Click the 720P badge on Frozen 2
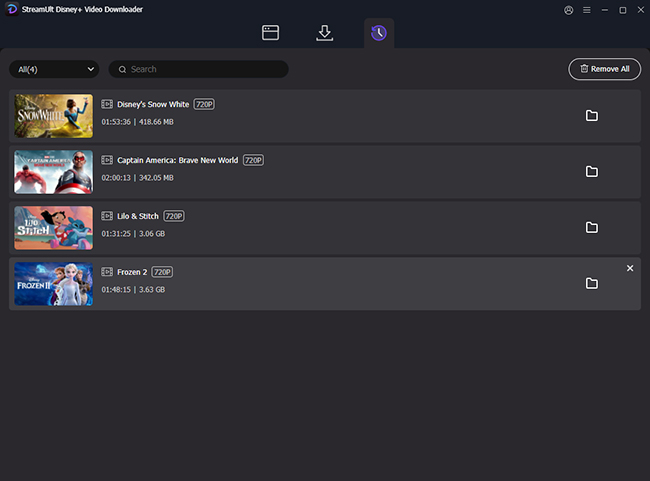The width and height of the screenshot is (650, 481). coord(162,272)
